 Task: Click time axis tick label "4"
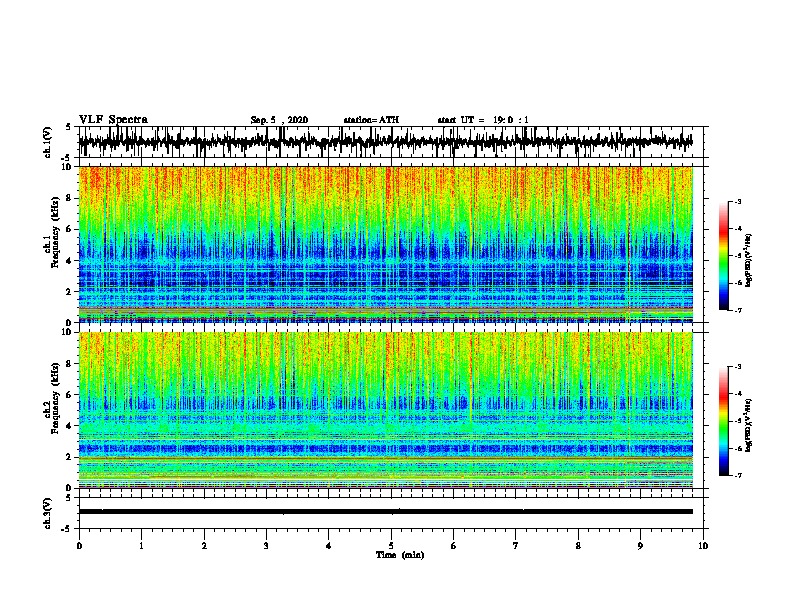329,546
